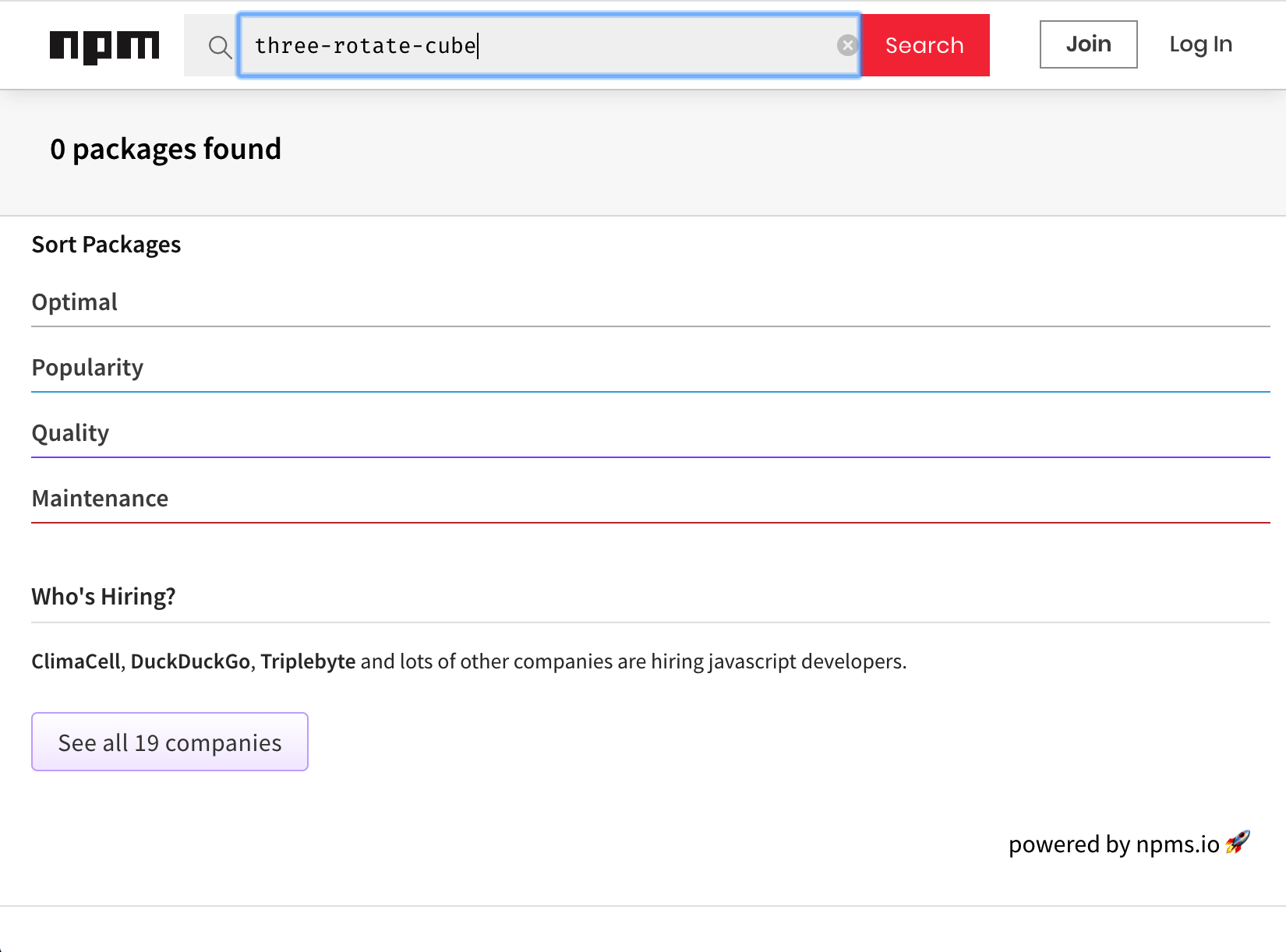Select the Sort Packages heading
The image size is (1286, 952).
106,245
